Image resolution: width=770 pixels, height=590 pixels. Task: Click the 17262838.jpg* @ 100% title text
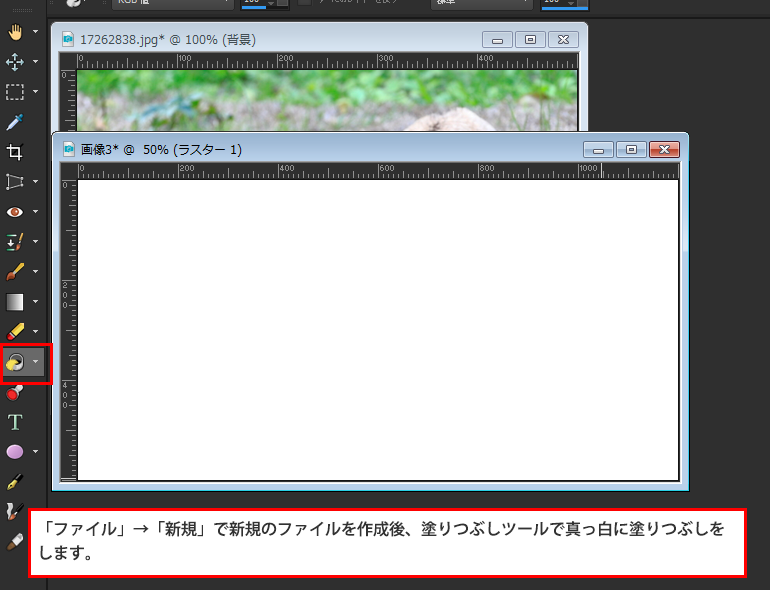[x=168, y=40]
